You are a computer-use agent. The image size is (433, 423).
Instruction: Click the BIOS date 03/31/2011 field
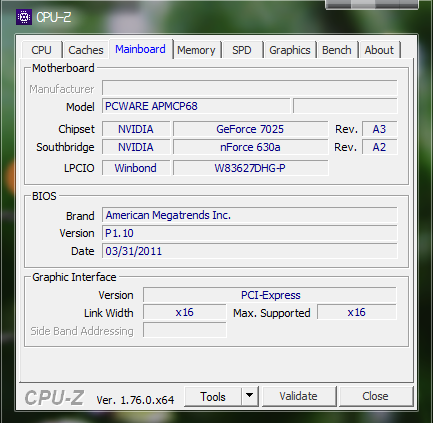[250, 251]
